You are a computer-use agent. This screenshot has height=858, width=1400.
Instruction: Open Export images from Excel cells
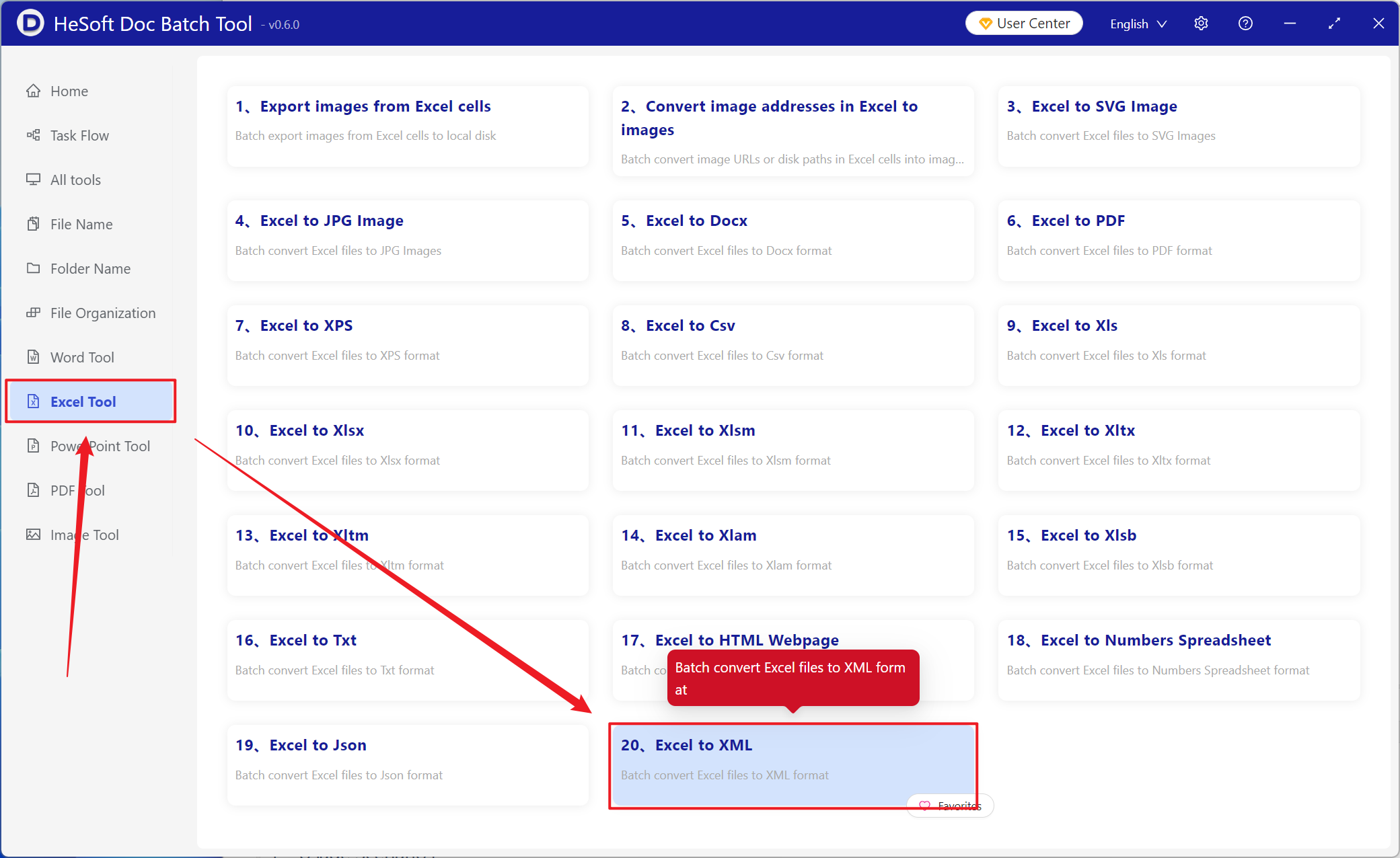pyautogui.click(x=408, y=126)
